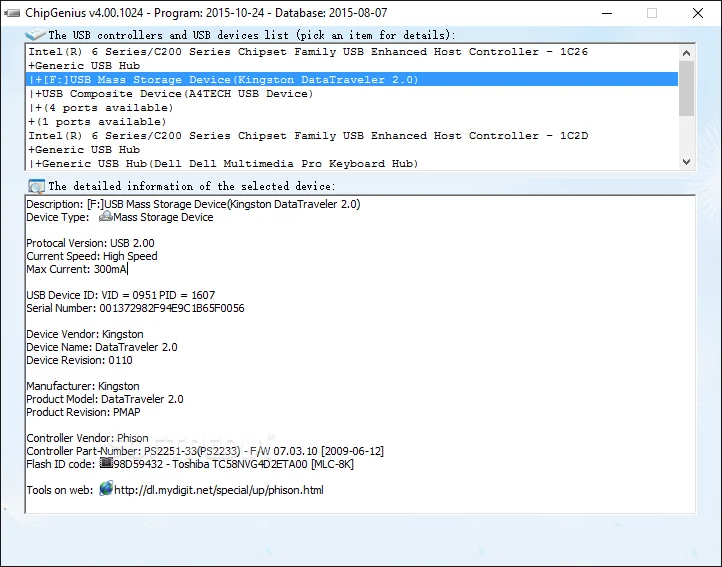Screen dimensions: 722x567
Task: Click the storage icon next to Device Type
Action: [x=105, y=216]
